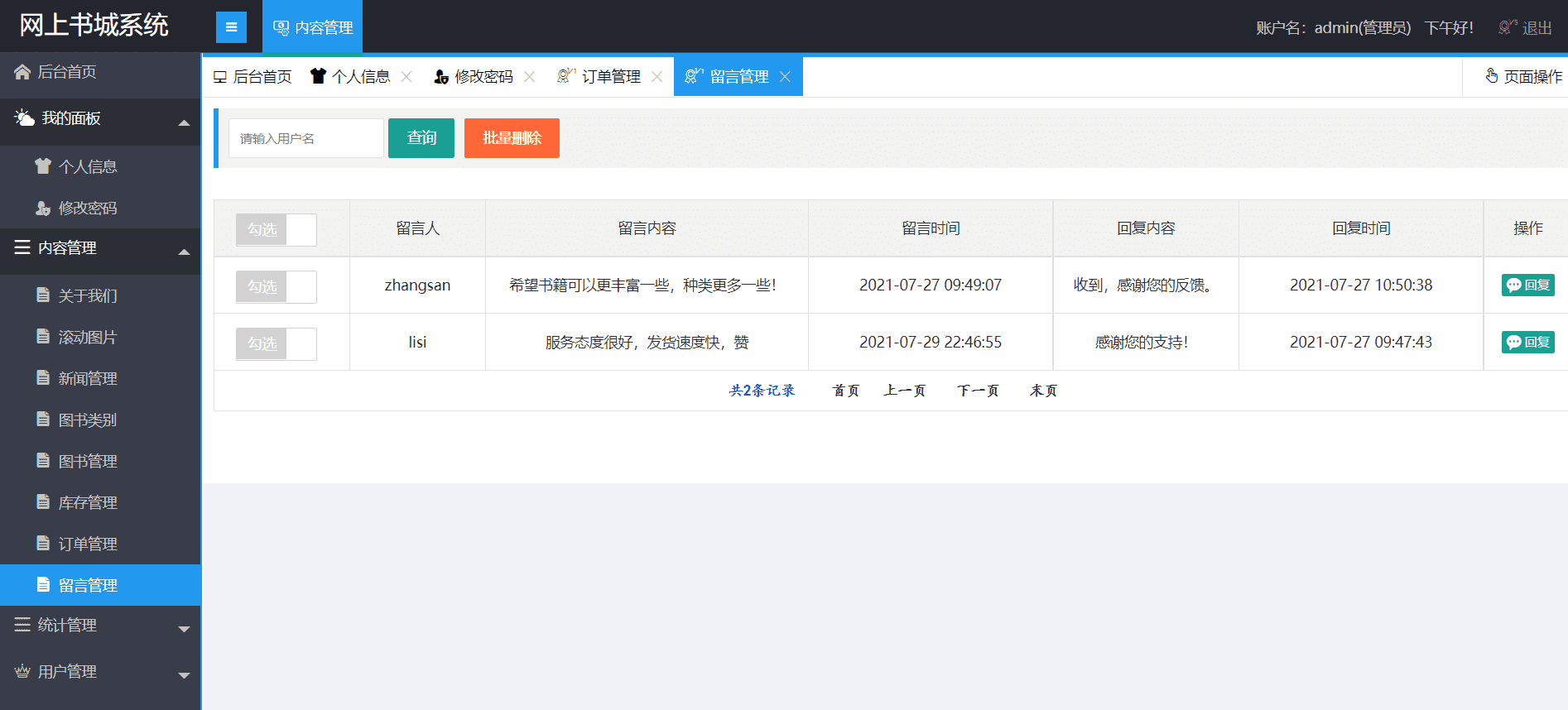This screenshot has height=710, width=1568.
Task: Click the 批量删除 button
Action: pyautogui.click(x=512, y=138)
